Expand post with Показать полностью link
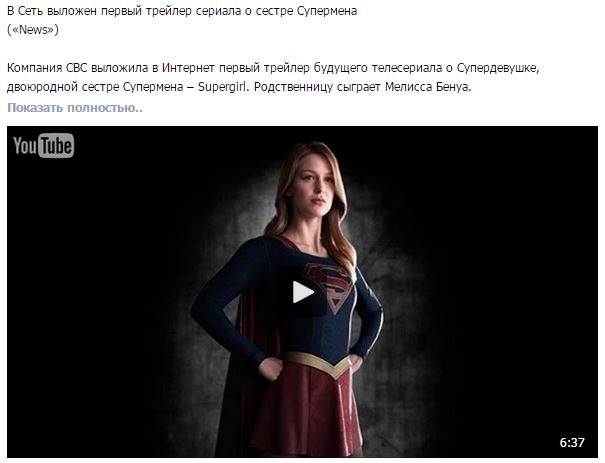This screenshot has width=605, height=463. [x=75, y=108]
